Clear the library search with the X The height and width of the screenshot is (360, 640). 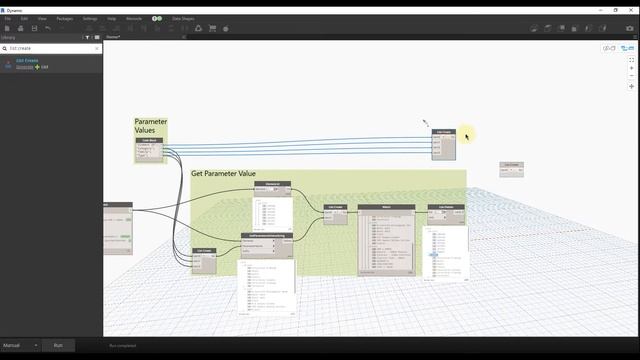(97, 48)
